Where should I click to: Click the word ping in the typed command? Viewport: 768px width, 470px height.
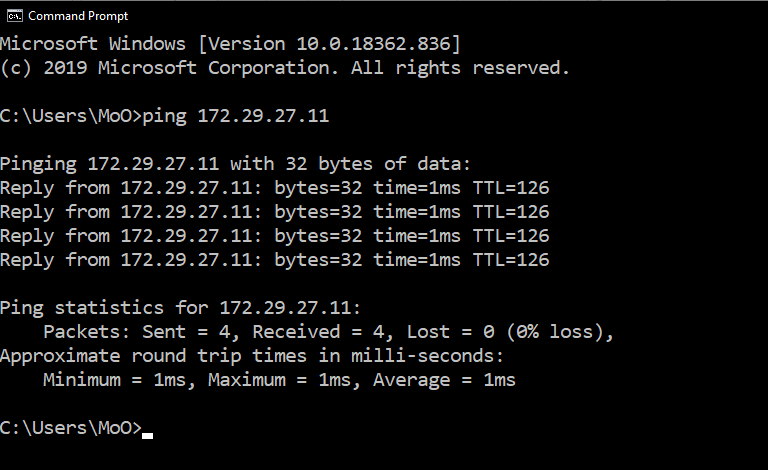pos(164,117)
